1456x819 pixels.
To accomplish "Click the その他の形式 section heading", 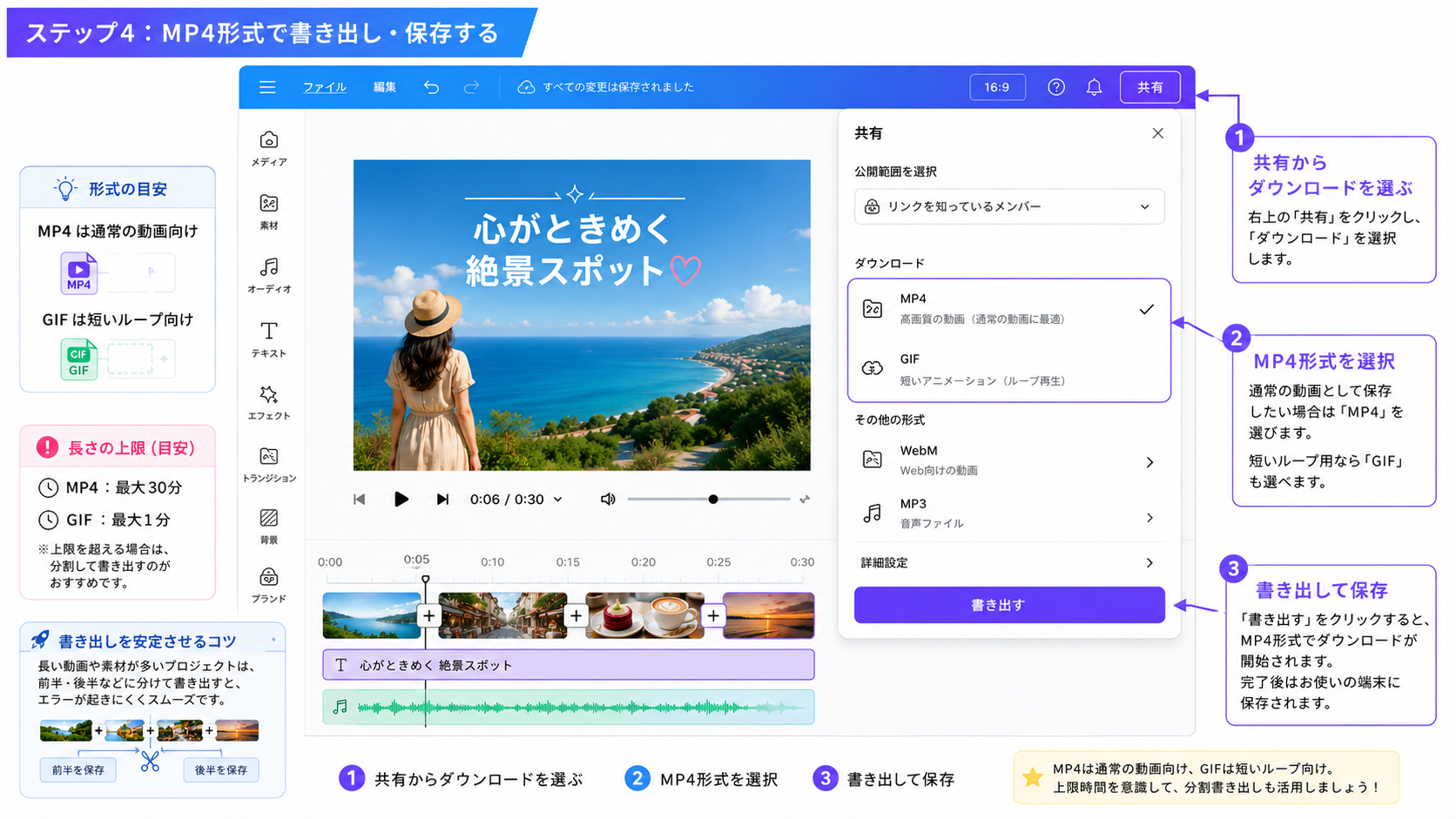I will pos(889,420).
